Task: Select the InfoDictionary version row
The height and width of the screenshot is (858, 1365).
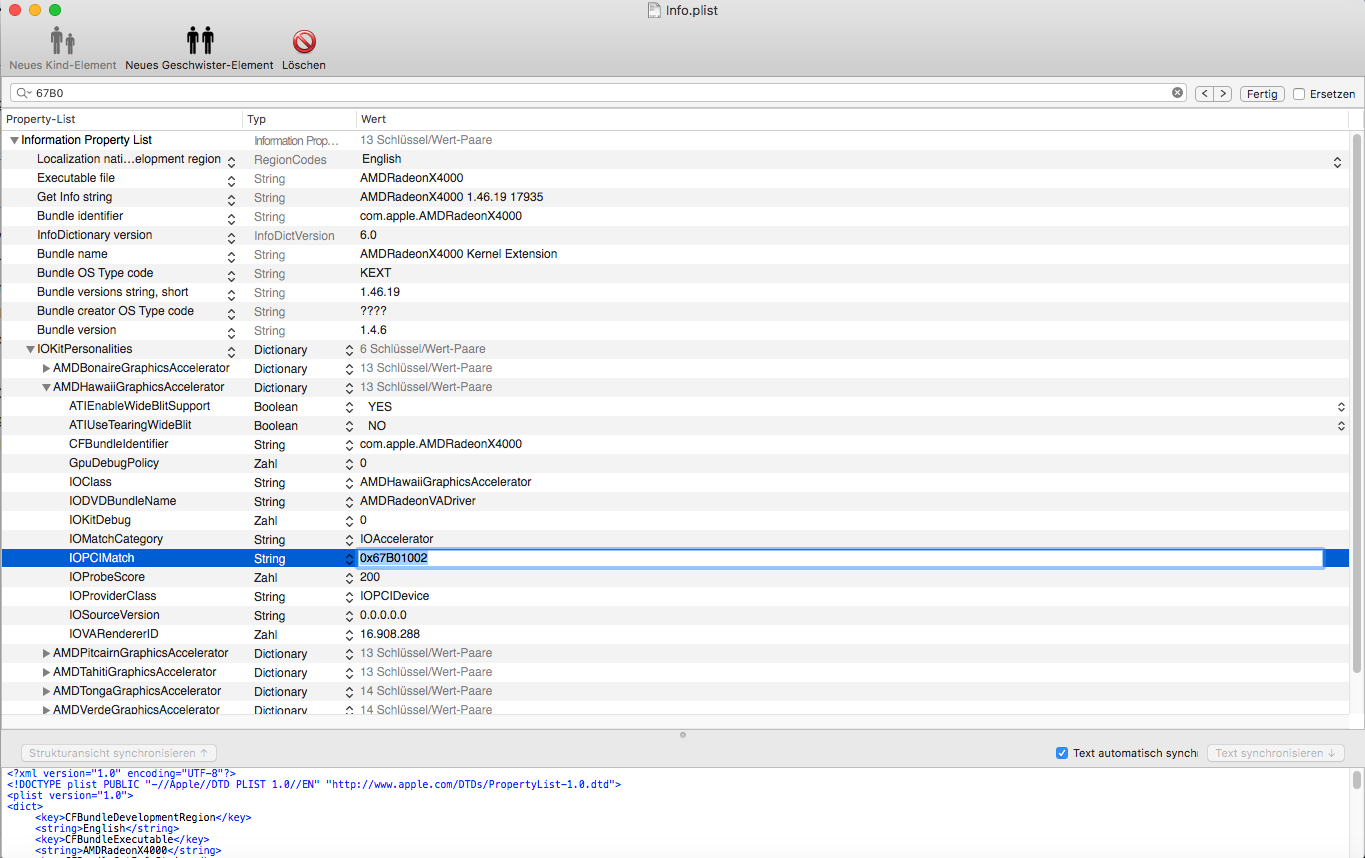Action: (x=675, y=236)
